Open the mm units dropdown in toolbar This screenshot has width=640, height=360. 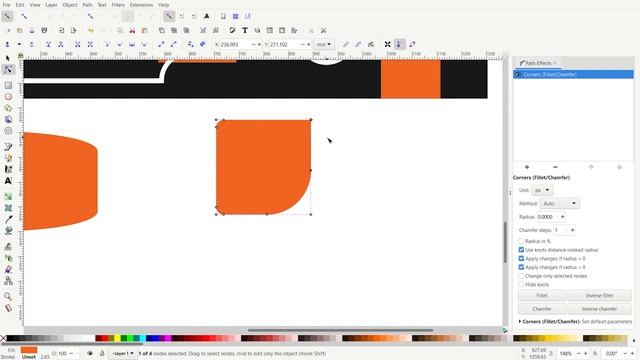[324, 44]
